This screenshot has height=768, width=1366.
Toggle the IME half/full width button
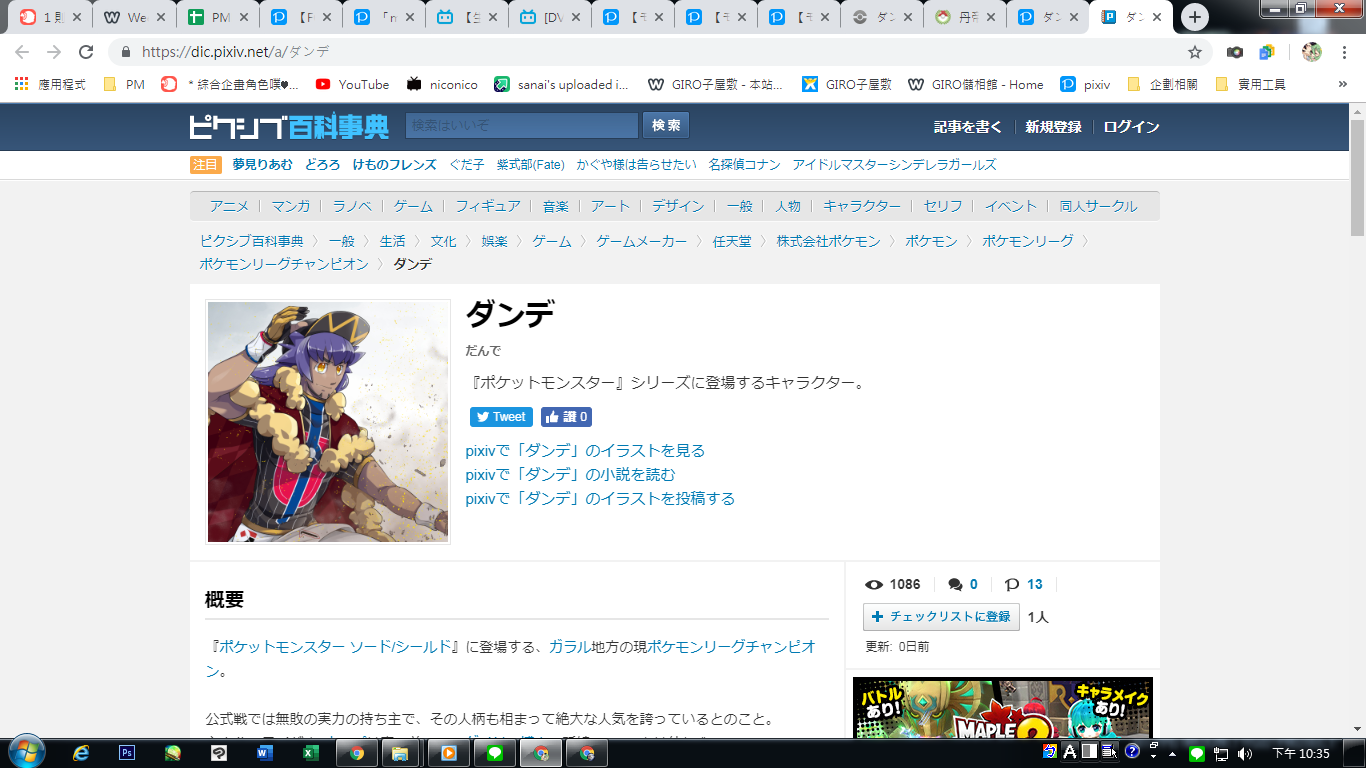pos(1090,751)
